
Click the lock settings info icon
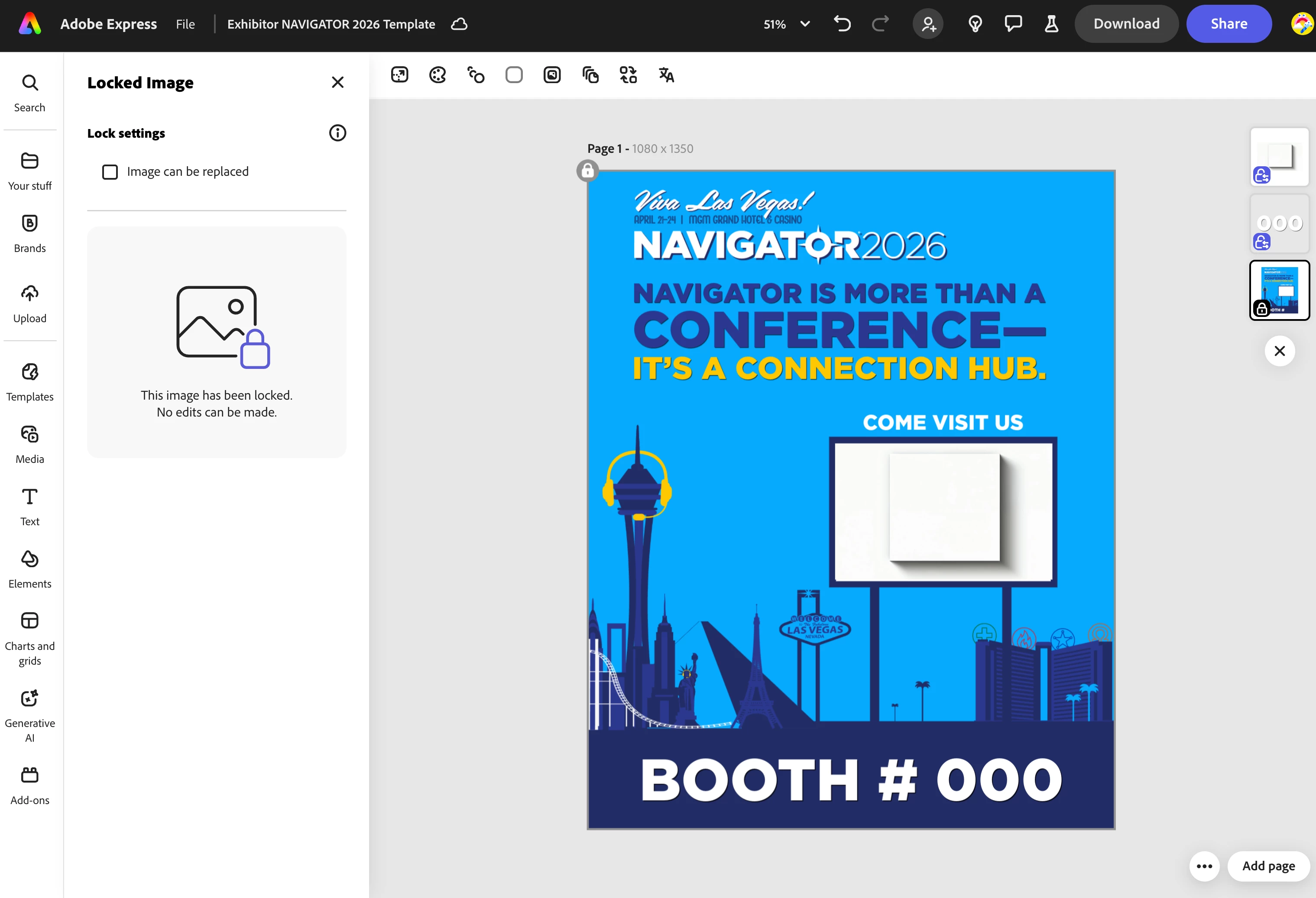click(337, 133)
